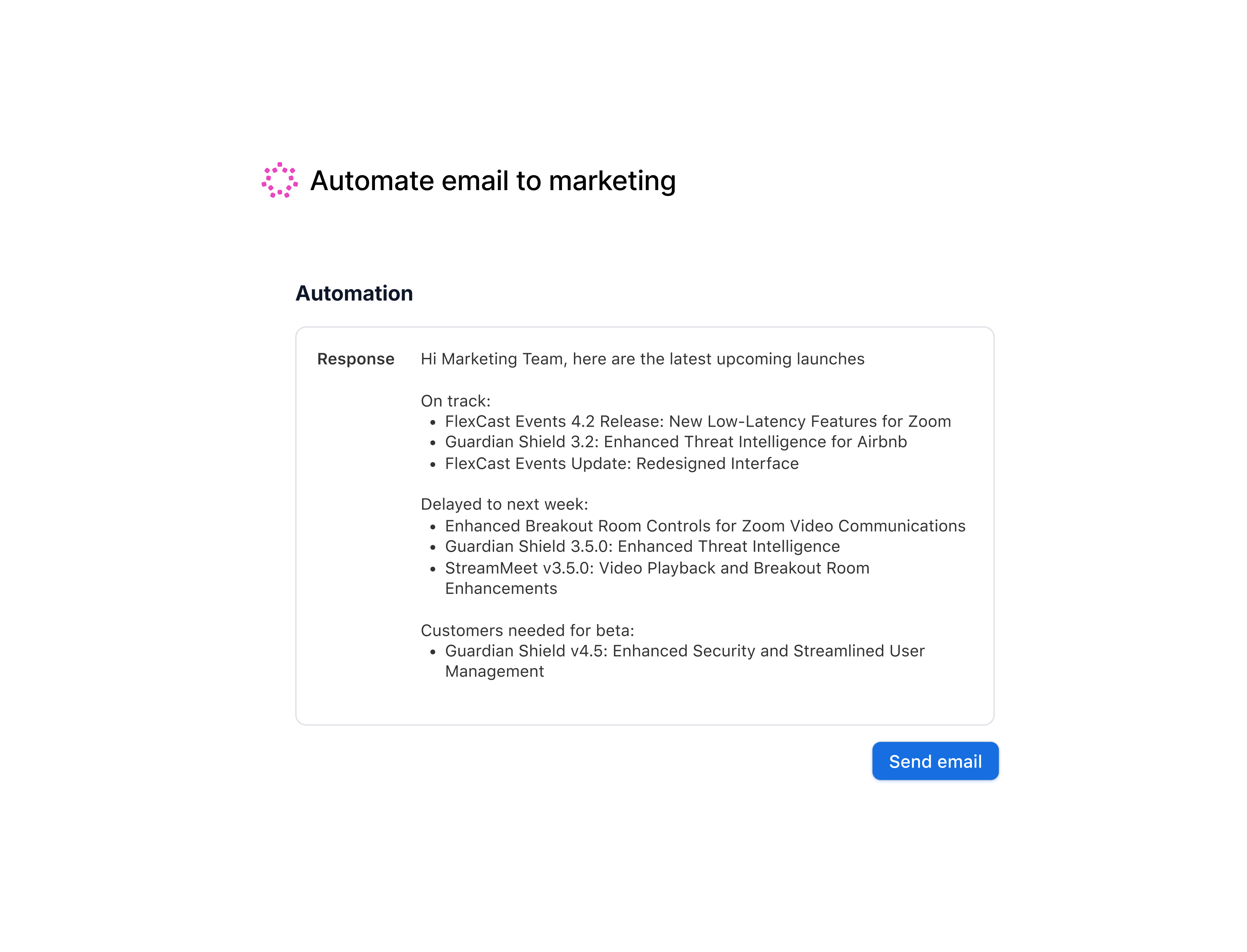
Task: Click the Automate email to marketing title
Action: [x=493, y=181]
